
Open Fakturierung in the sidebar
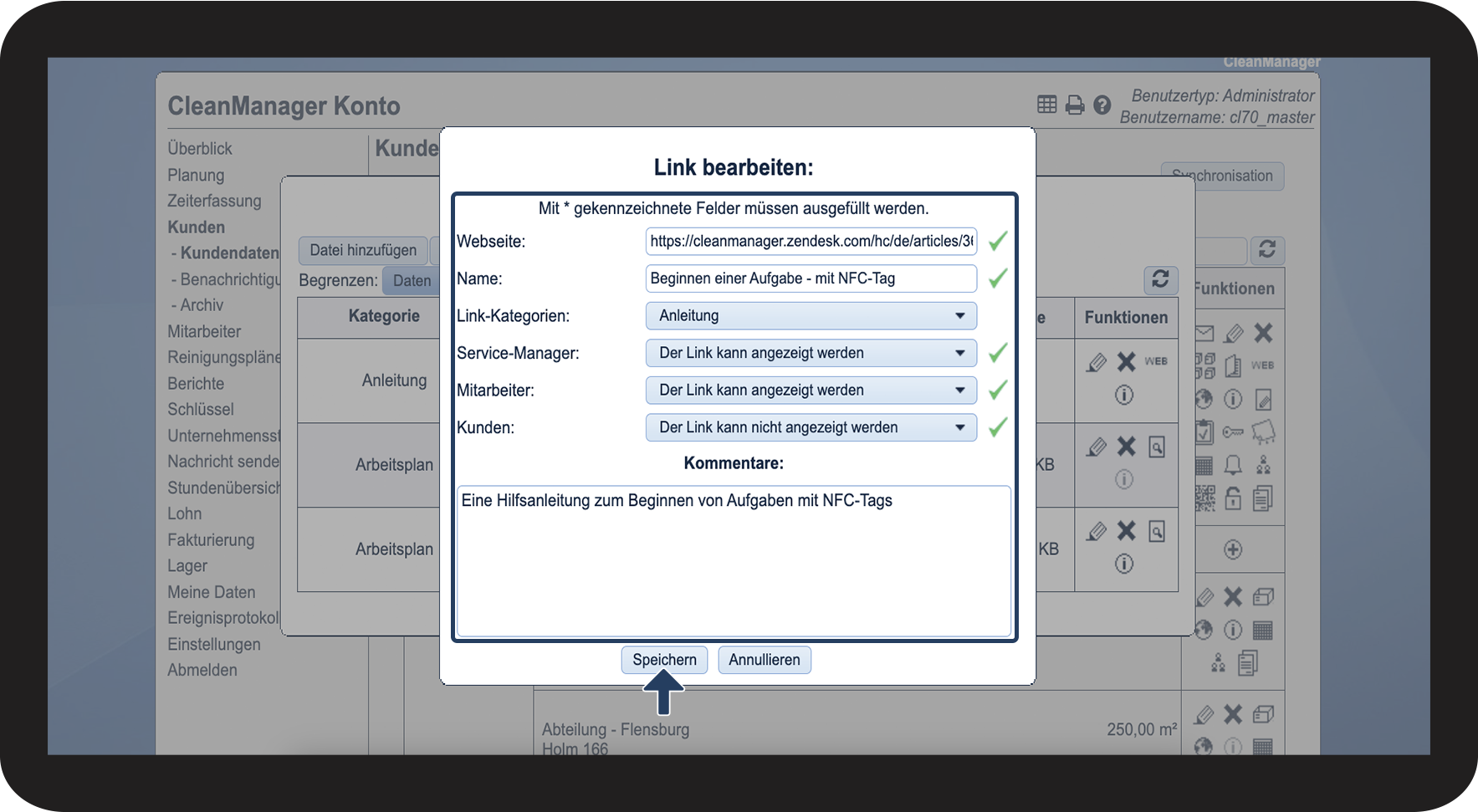(211, 539)
